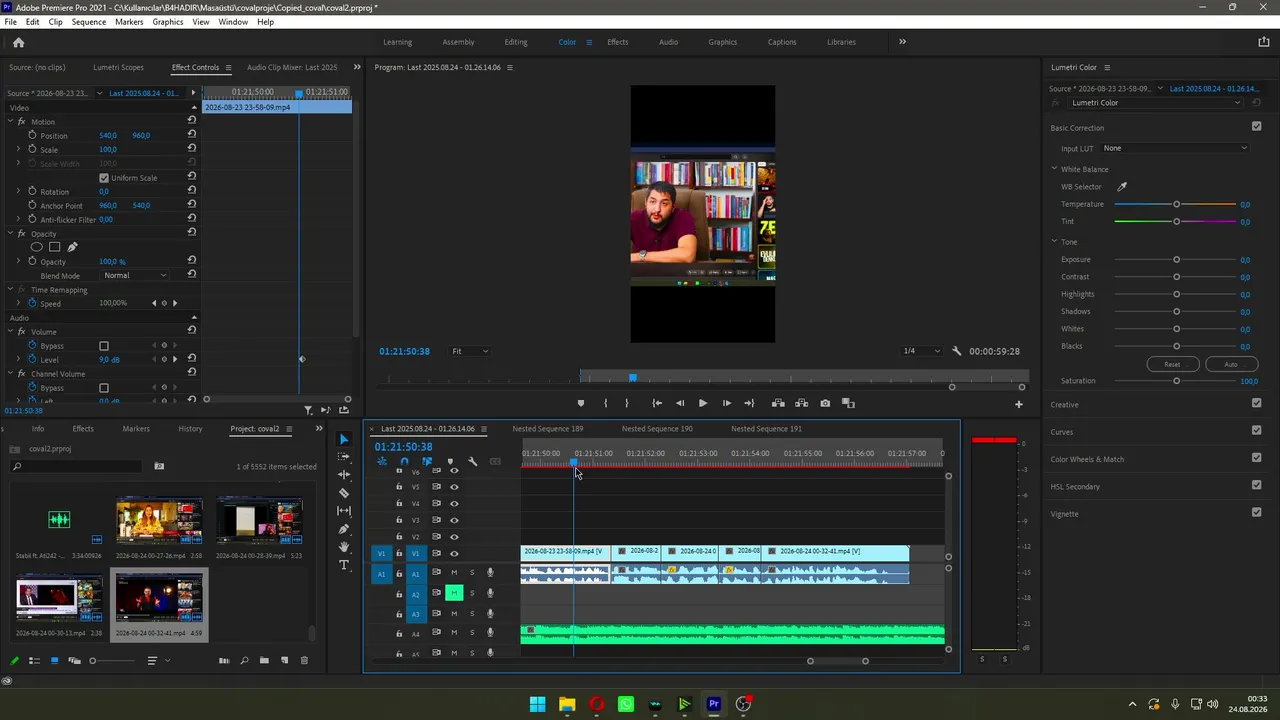This screenshot has width=1280, height=720.
Task: Switch to the Audio workspace
Action: tap(668, 42)
